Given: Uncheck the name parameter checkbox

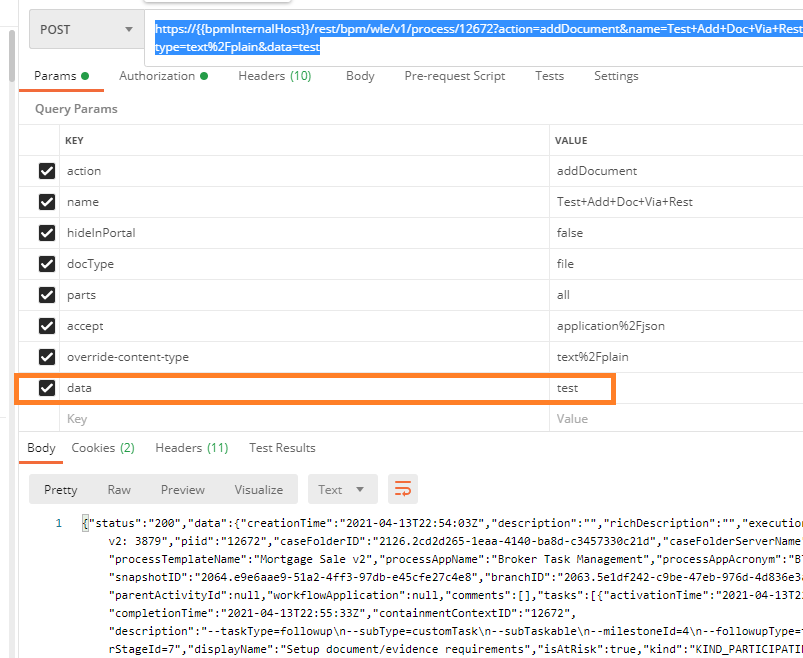Looking at the screenshot, I should [x=47, y=202].
